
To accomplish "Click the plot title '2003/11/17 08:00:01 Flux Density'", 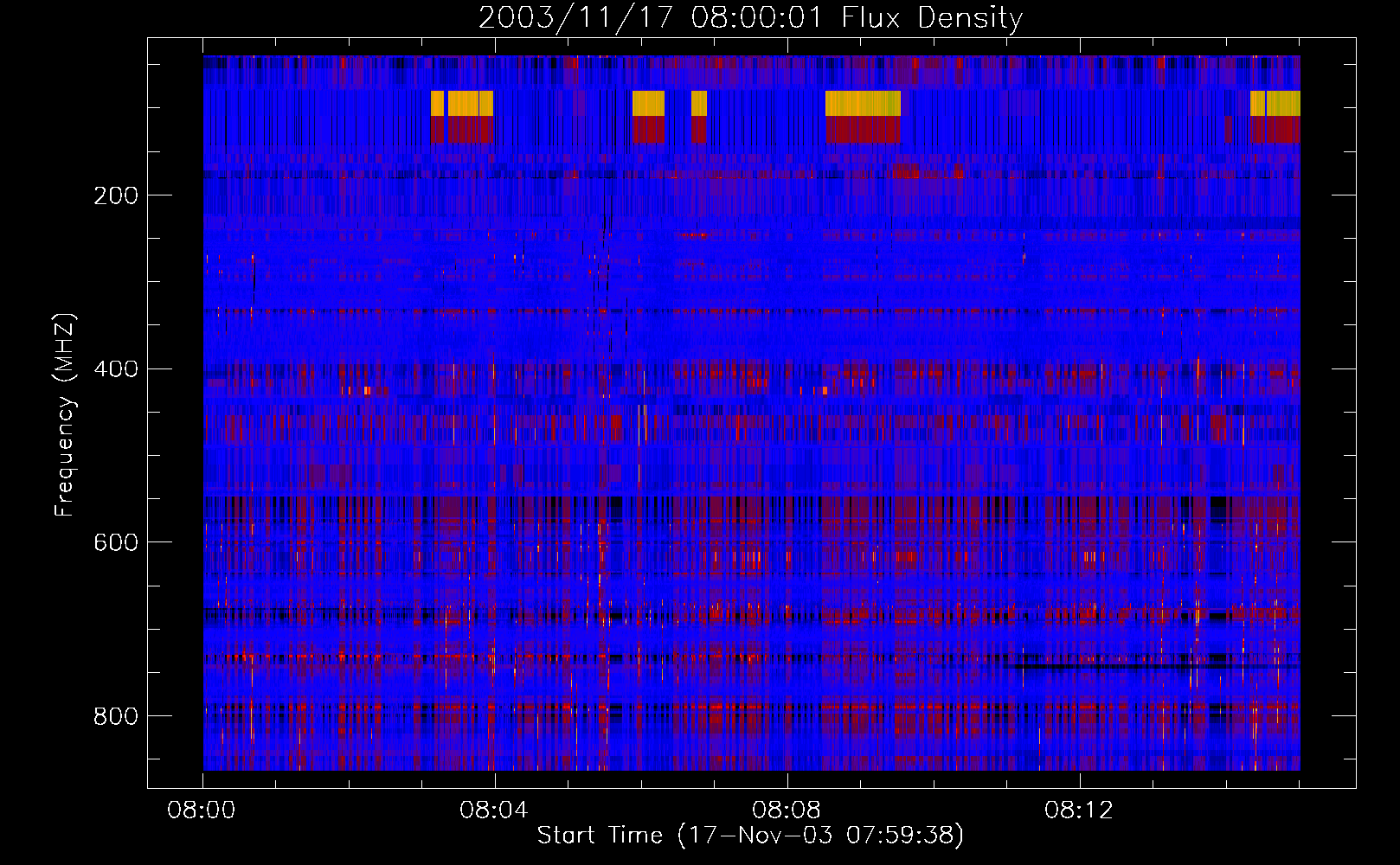I will (x=750, y=17).
